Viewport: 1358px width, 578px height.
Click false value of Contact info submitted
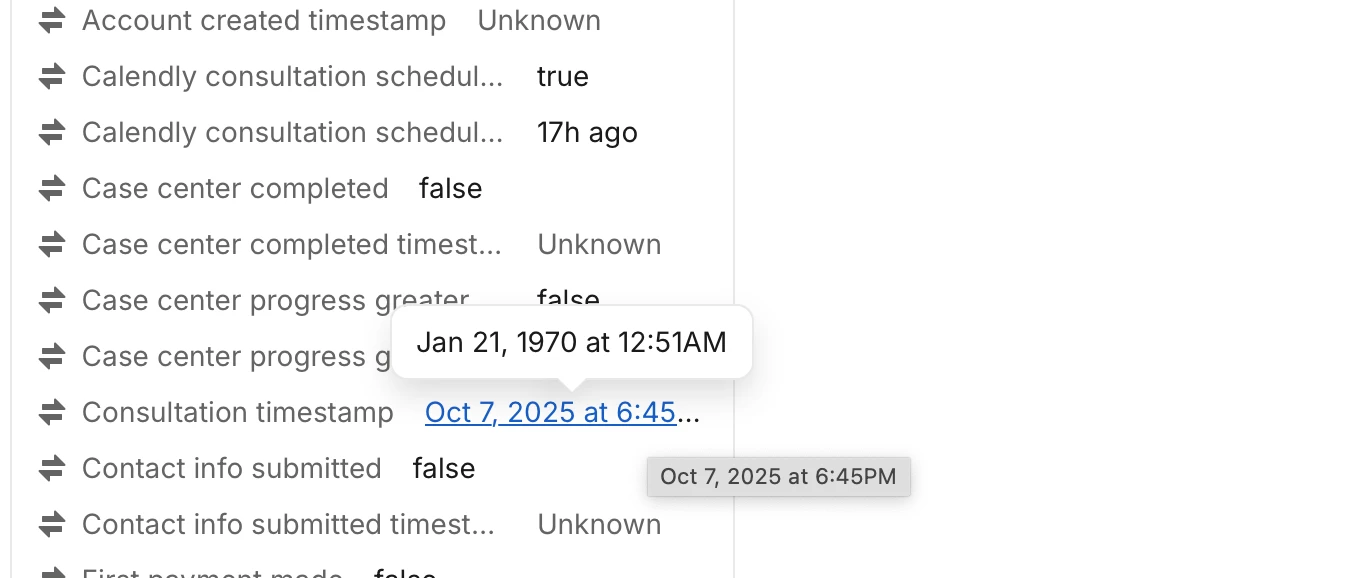point(443,469)
